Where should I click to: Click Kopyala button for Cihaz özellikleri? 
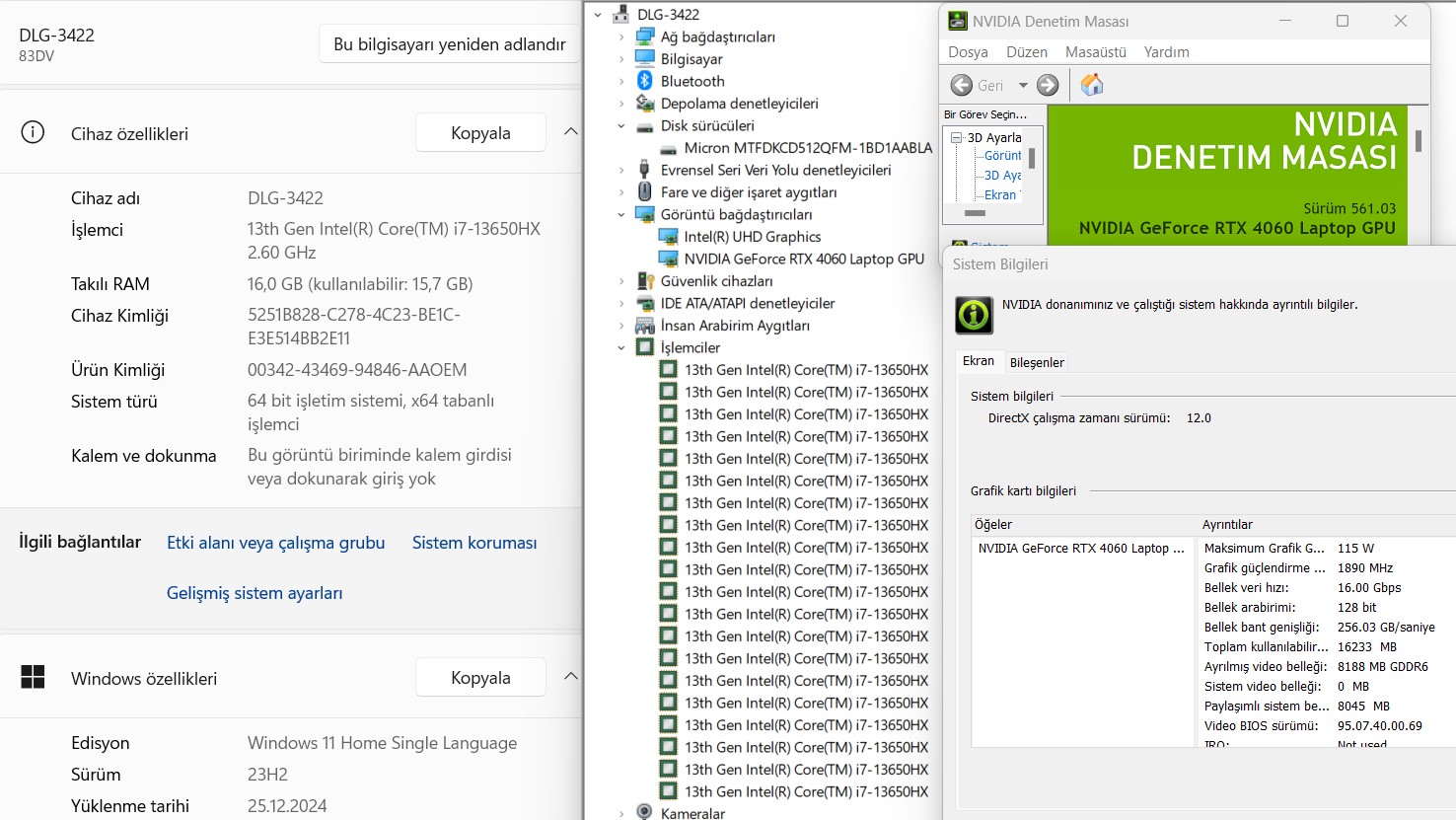[480, 132]
